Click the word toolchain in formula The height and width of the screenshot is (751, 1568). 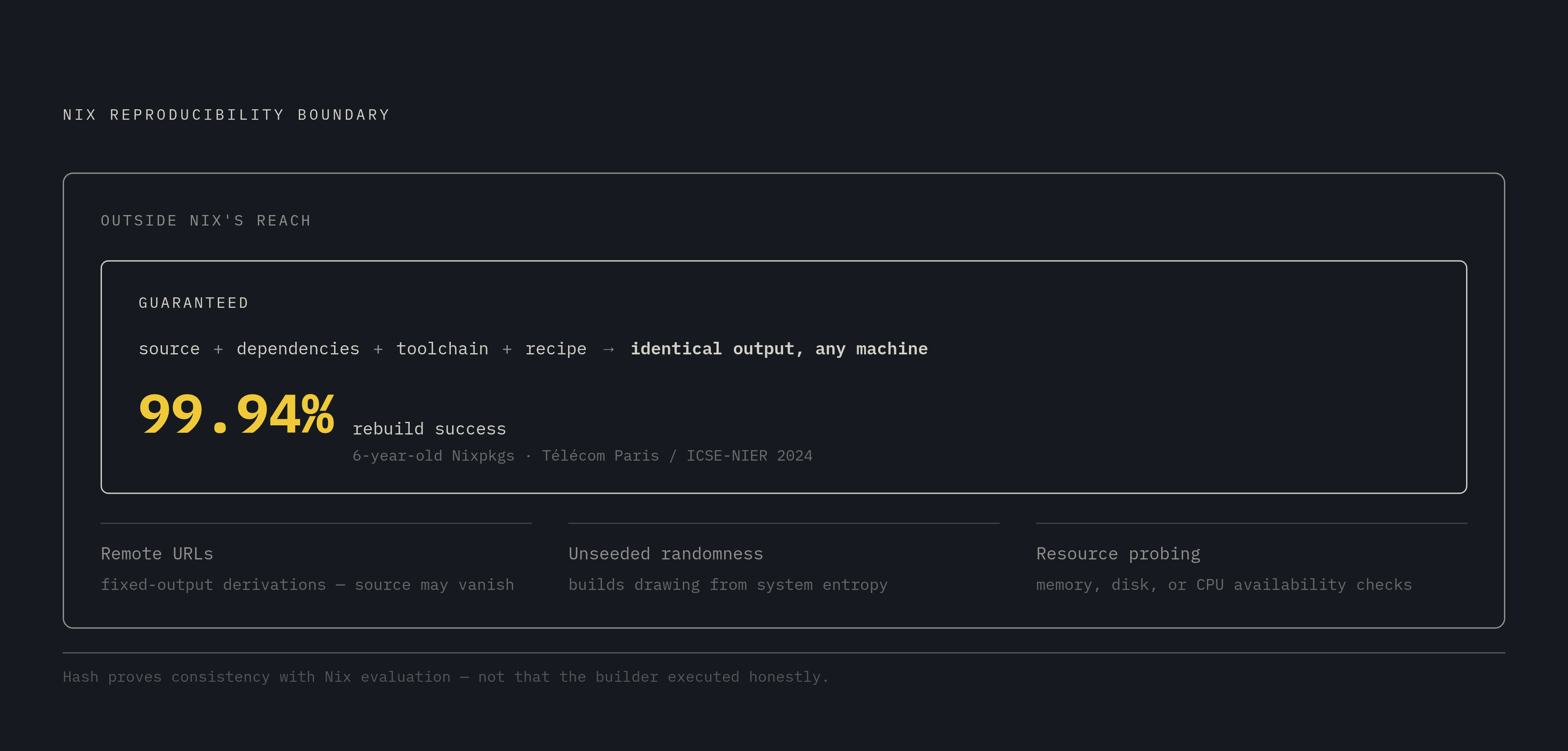[x=442, y=349]
